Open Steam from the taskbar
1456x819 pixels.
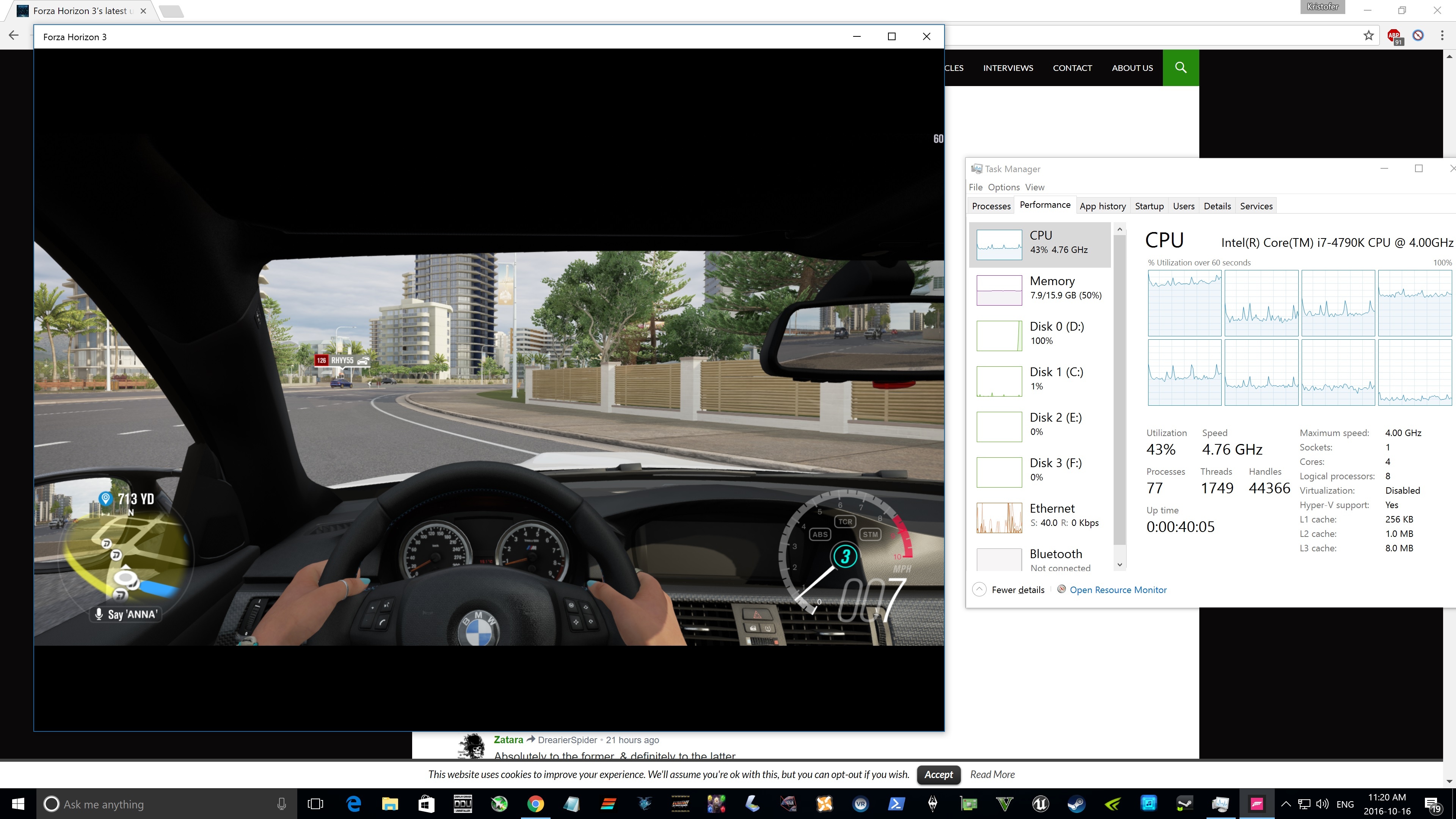tap(1076, 804)
